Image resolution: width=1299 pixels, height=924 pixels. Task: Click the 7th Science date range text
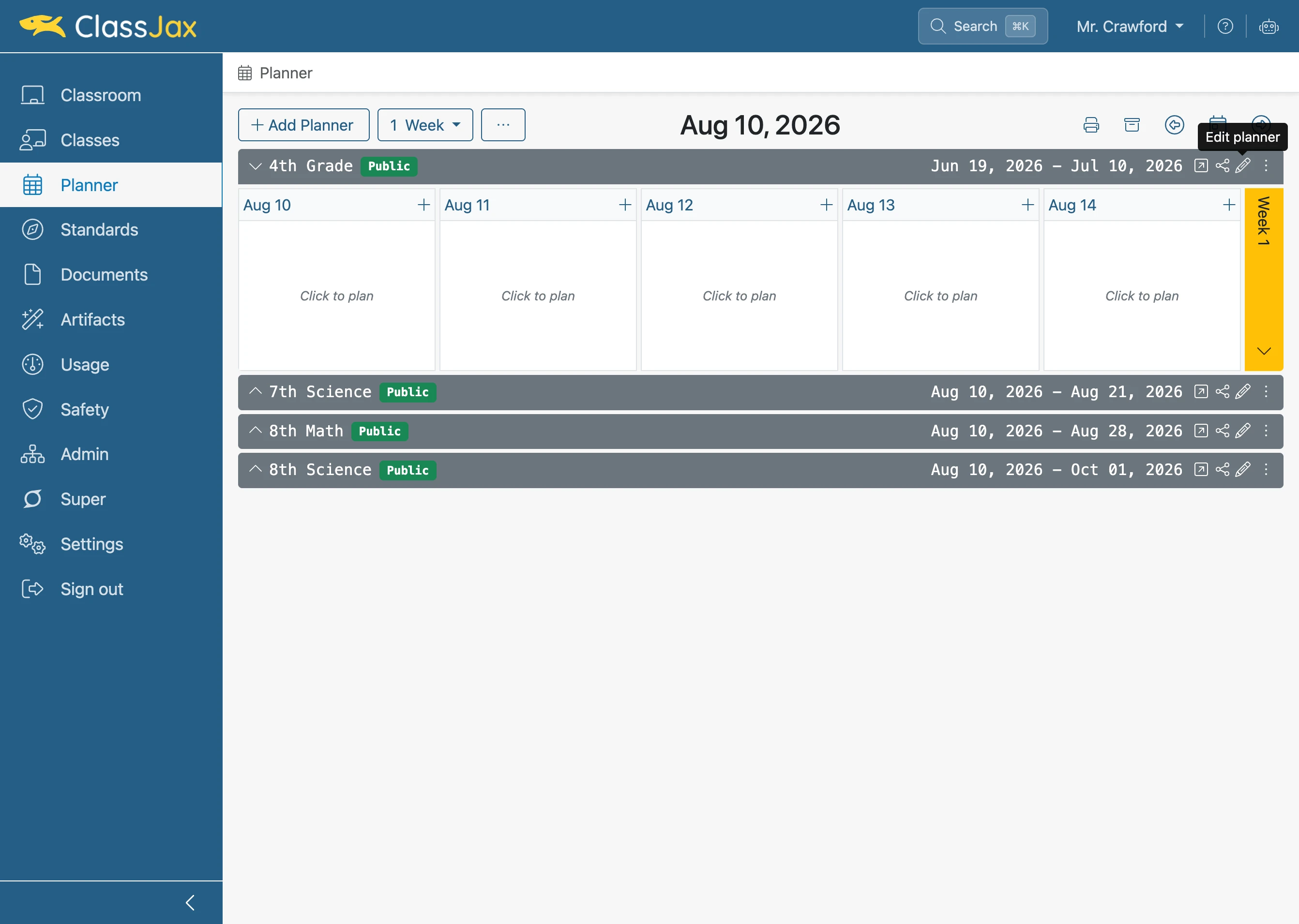point(1057,391)
